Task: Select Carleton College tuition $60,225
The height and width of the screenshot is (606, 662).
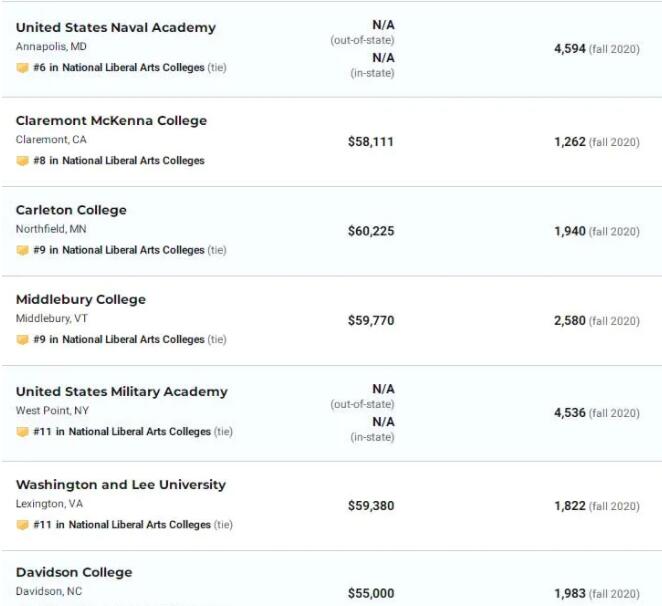Action: (x=370, y=231)
